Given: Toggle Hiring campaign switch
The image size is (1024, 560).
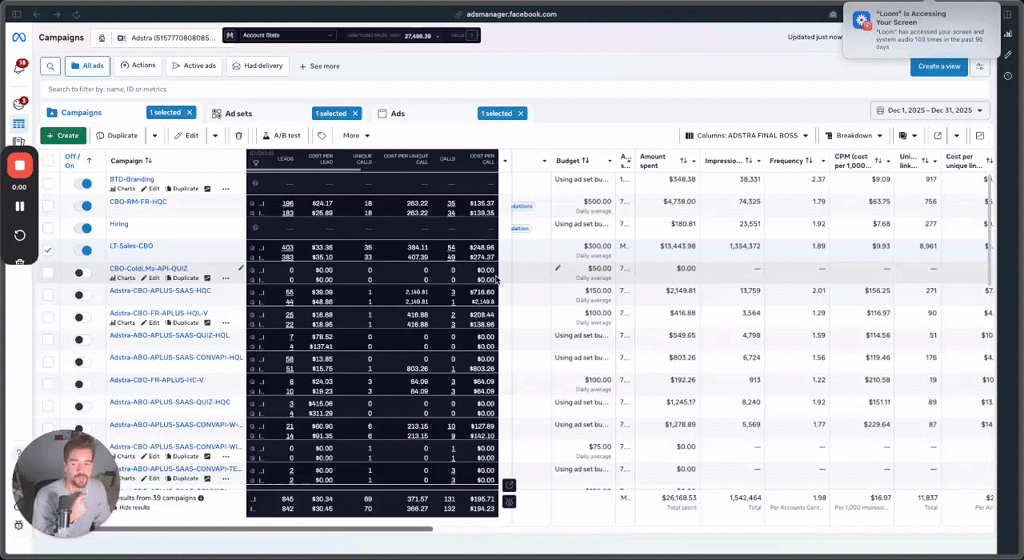Looking at the screenshot, I should click(x=83, y=228).
